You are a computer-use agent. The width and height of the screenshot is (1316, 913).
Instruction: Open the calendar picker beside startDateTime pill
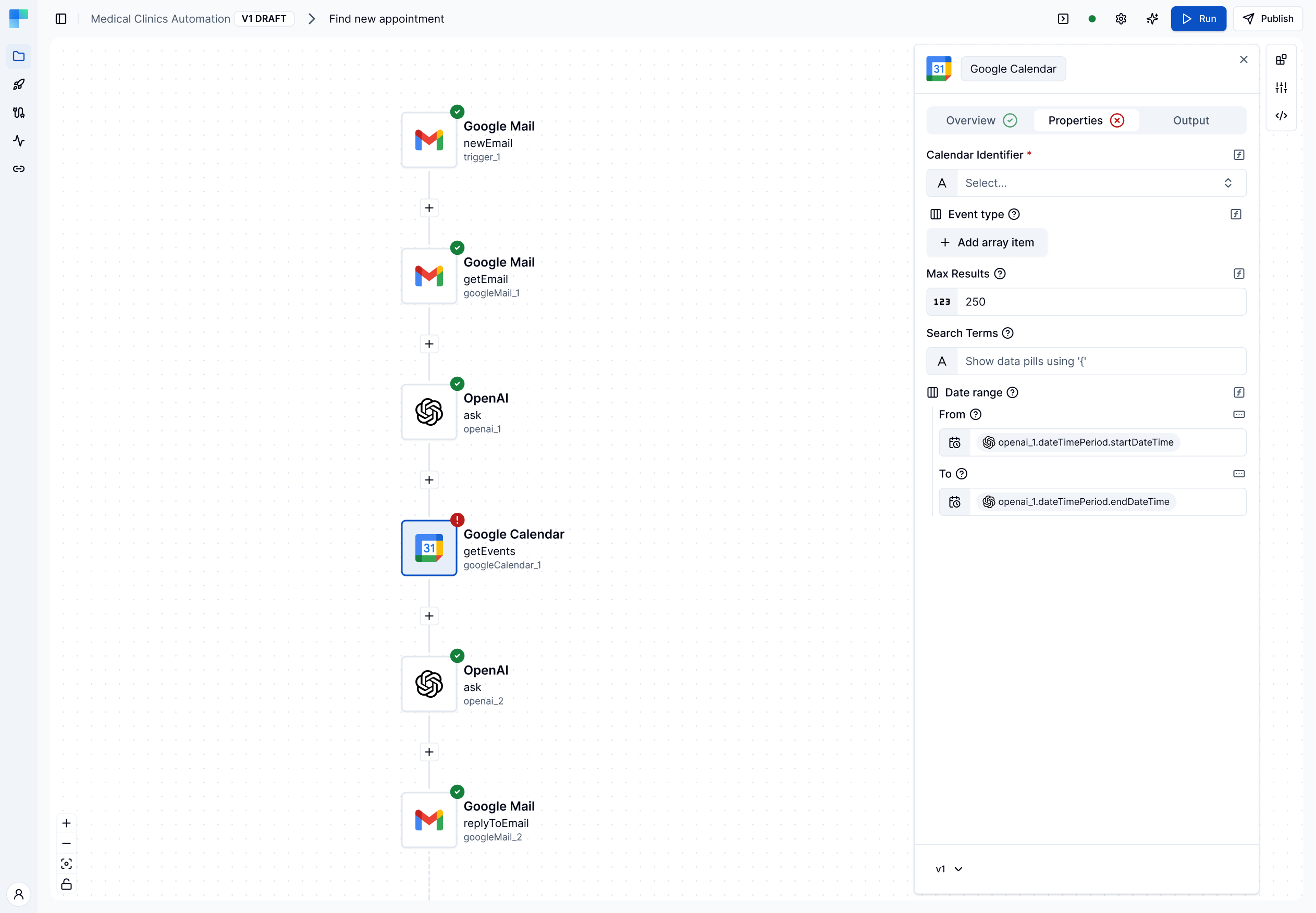[x=954, y=441]
